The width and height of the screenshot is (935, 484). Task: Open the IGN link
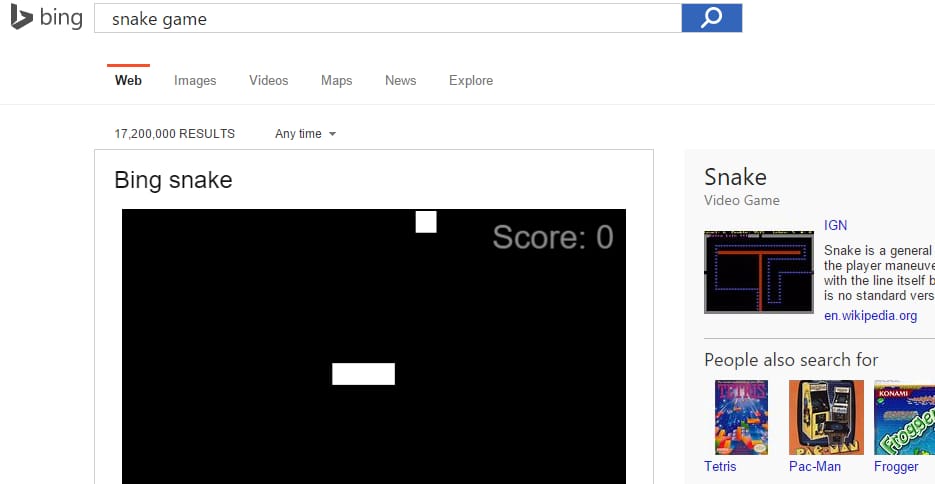pos(835,225)
